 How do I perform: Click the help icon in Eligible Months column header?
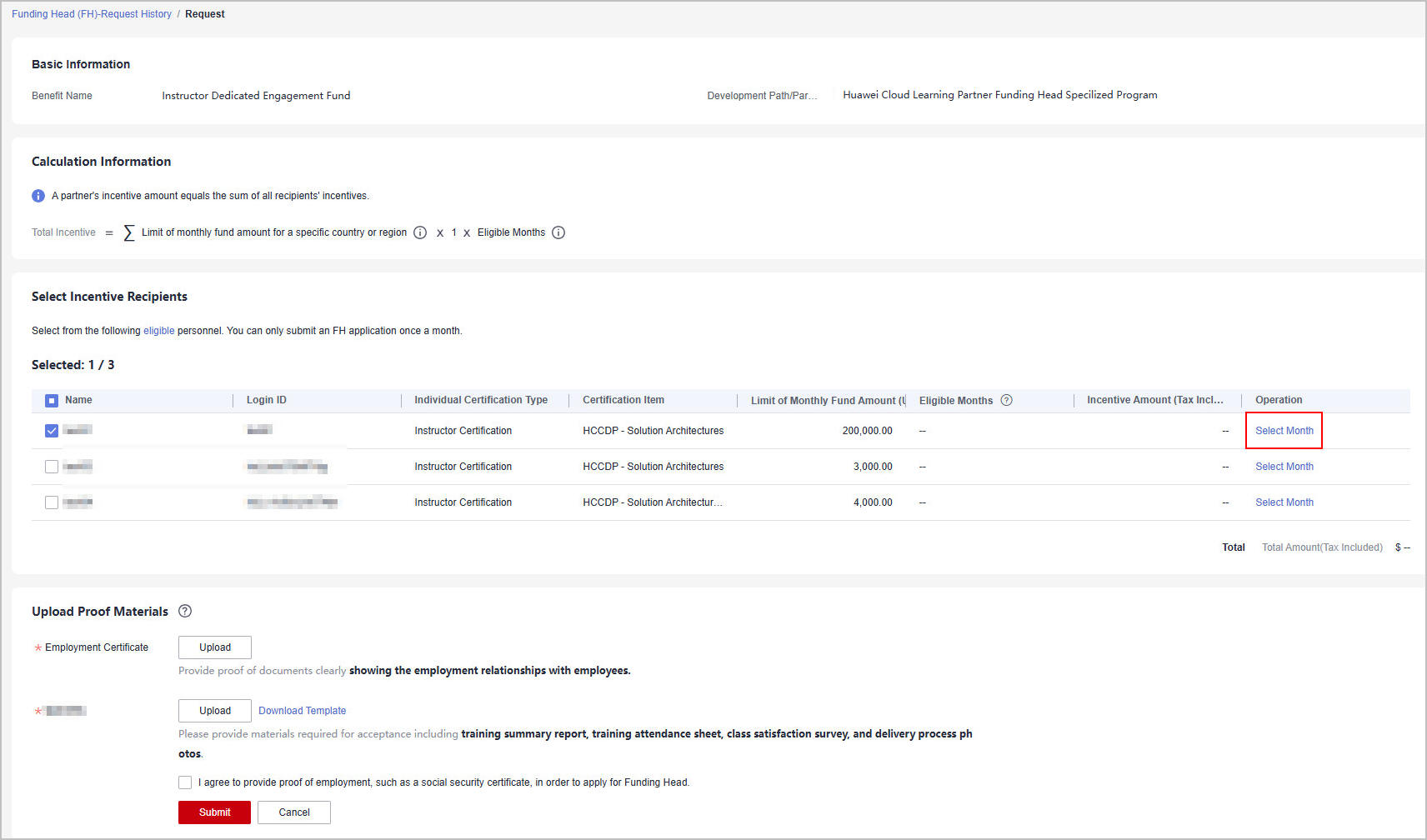coord(1006,400)
